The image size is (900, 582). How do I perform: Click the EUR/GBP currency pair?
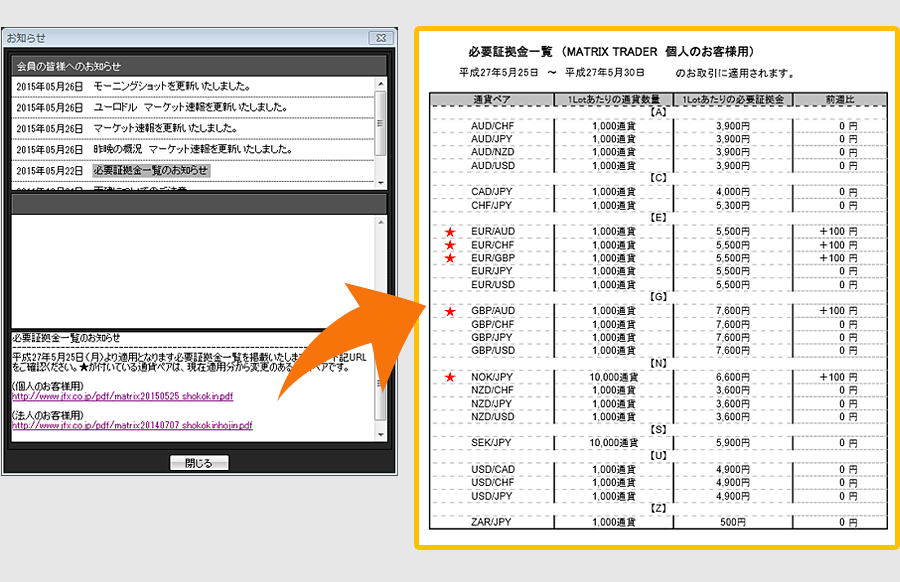493,258
